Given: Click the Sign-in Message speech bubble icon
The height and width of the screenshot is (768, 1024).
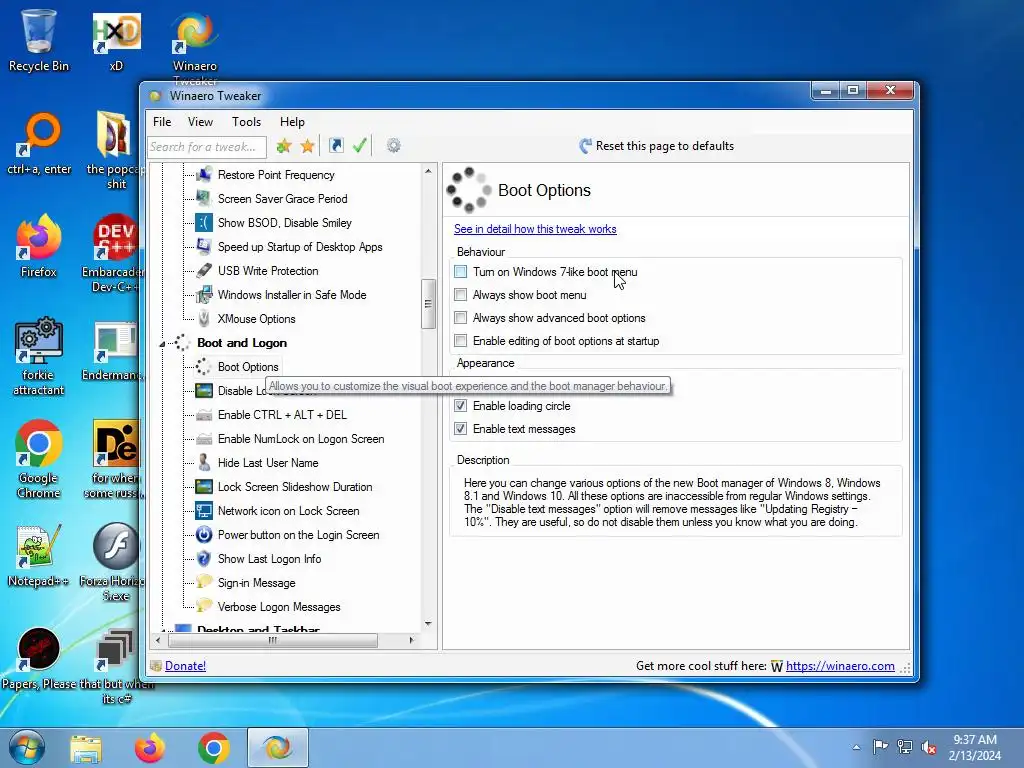Looking at the screenshot, I should pos(204,583).
